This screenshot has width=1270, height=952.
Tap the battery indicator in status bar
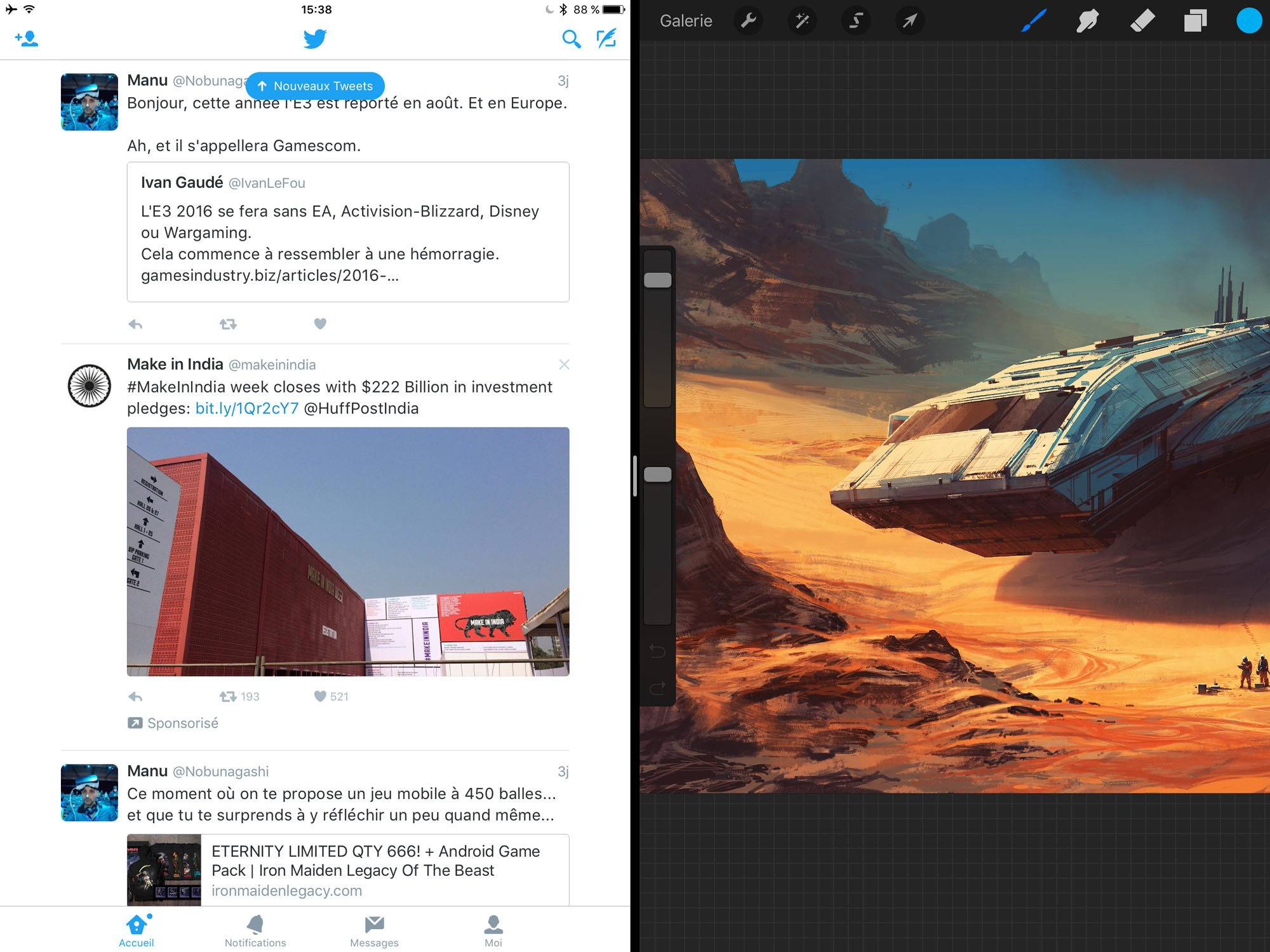pos(613,10)
